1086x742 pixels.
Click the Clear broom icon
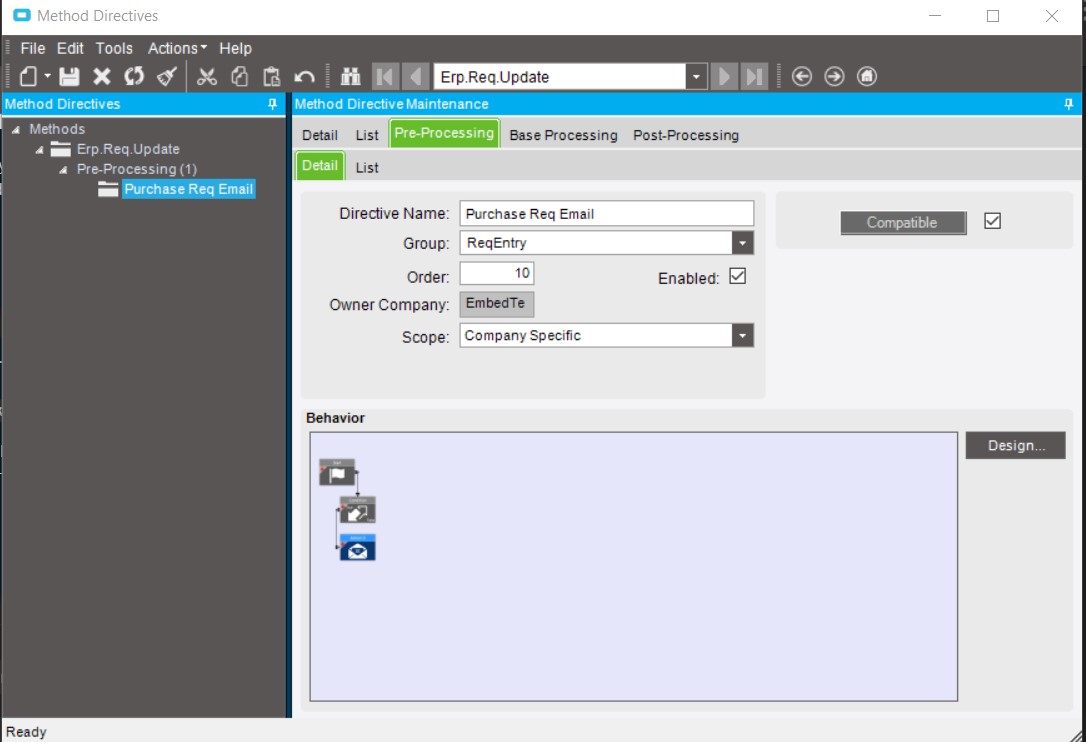point(166,77)
